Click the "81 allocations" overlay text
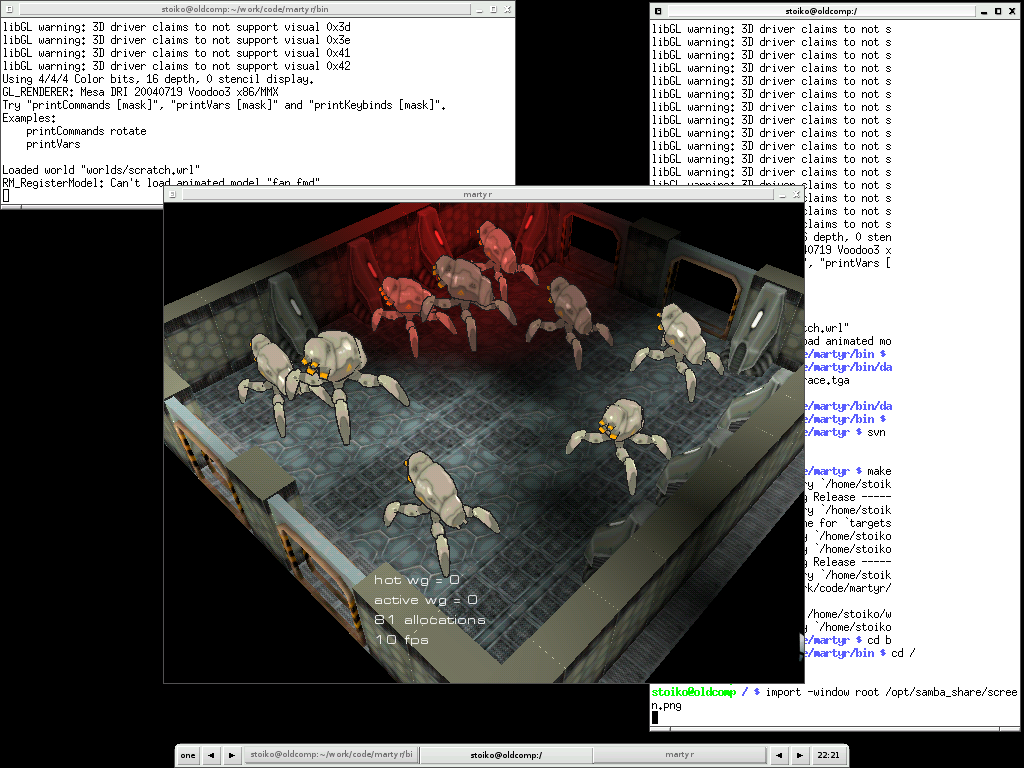Screen dimensions: 1024x768 (430, 620)
